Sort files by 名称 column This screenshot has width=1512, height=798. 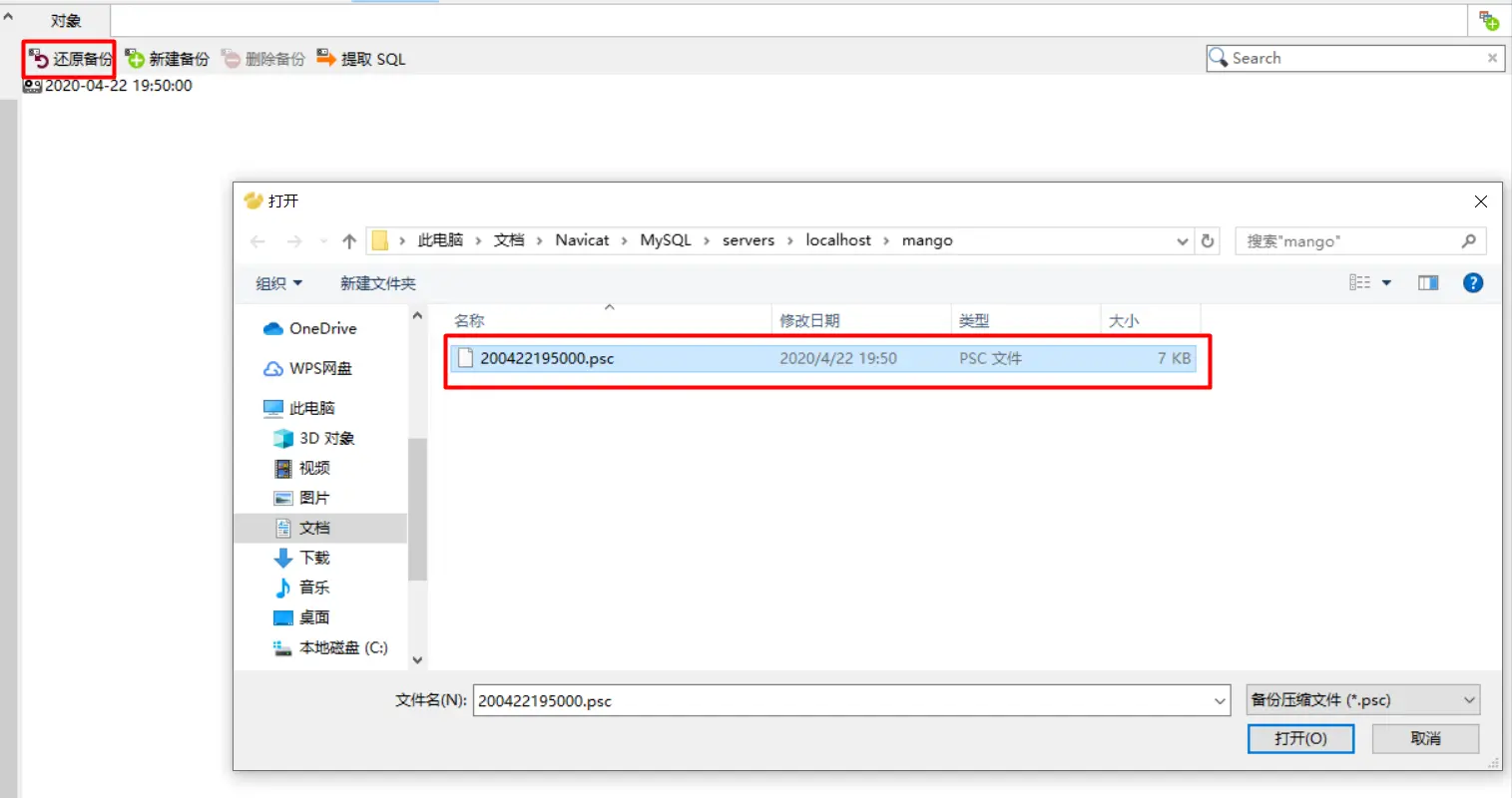click(x=608, y=320)
